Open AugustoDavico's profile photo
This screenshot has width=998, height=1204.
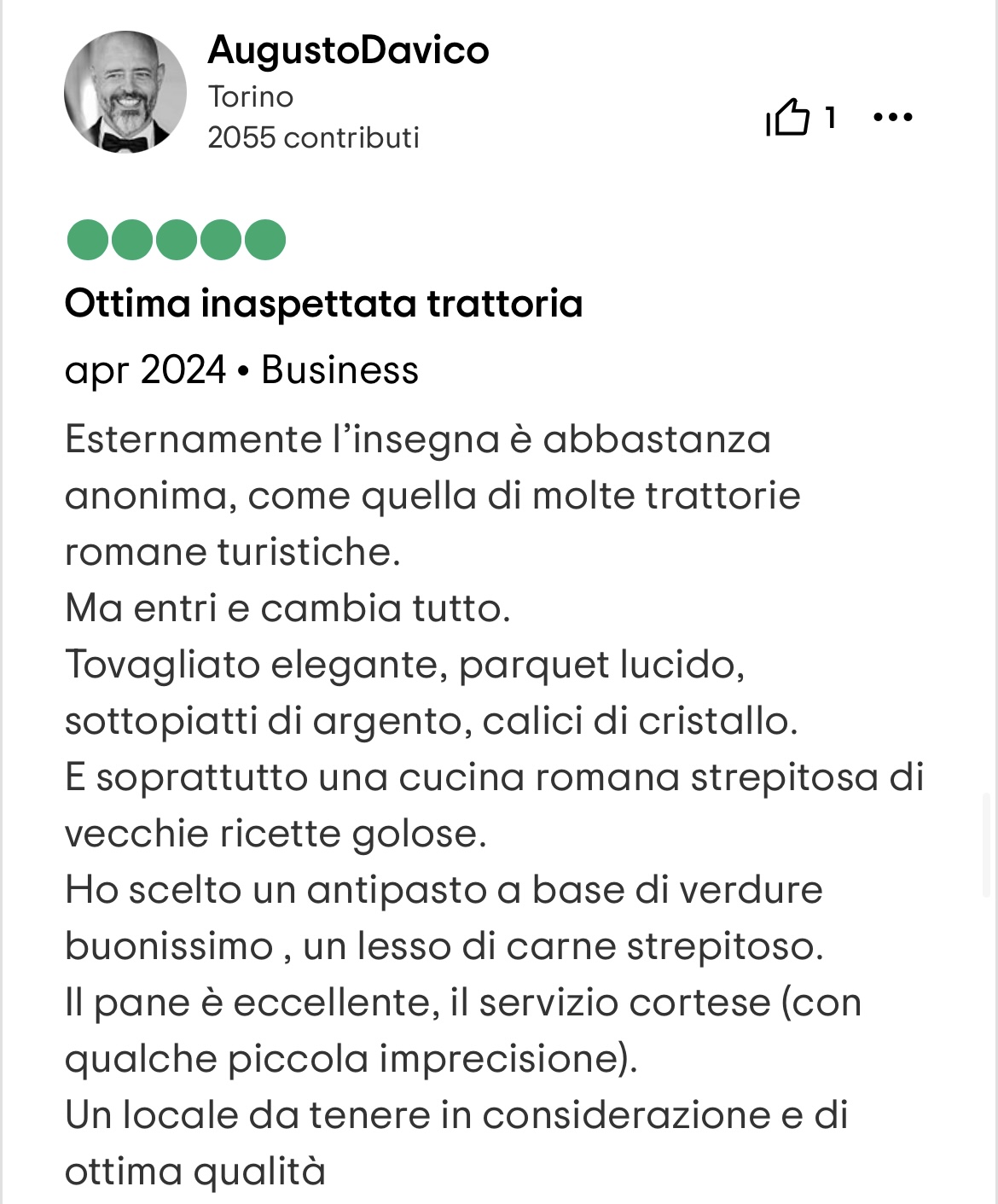point(125,92)
